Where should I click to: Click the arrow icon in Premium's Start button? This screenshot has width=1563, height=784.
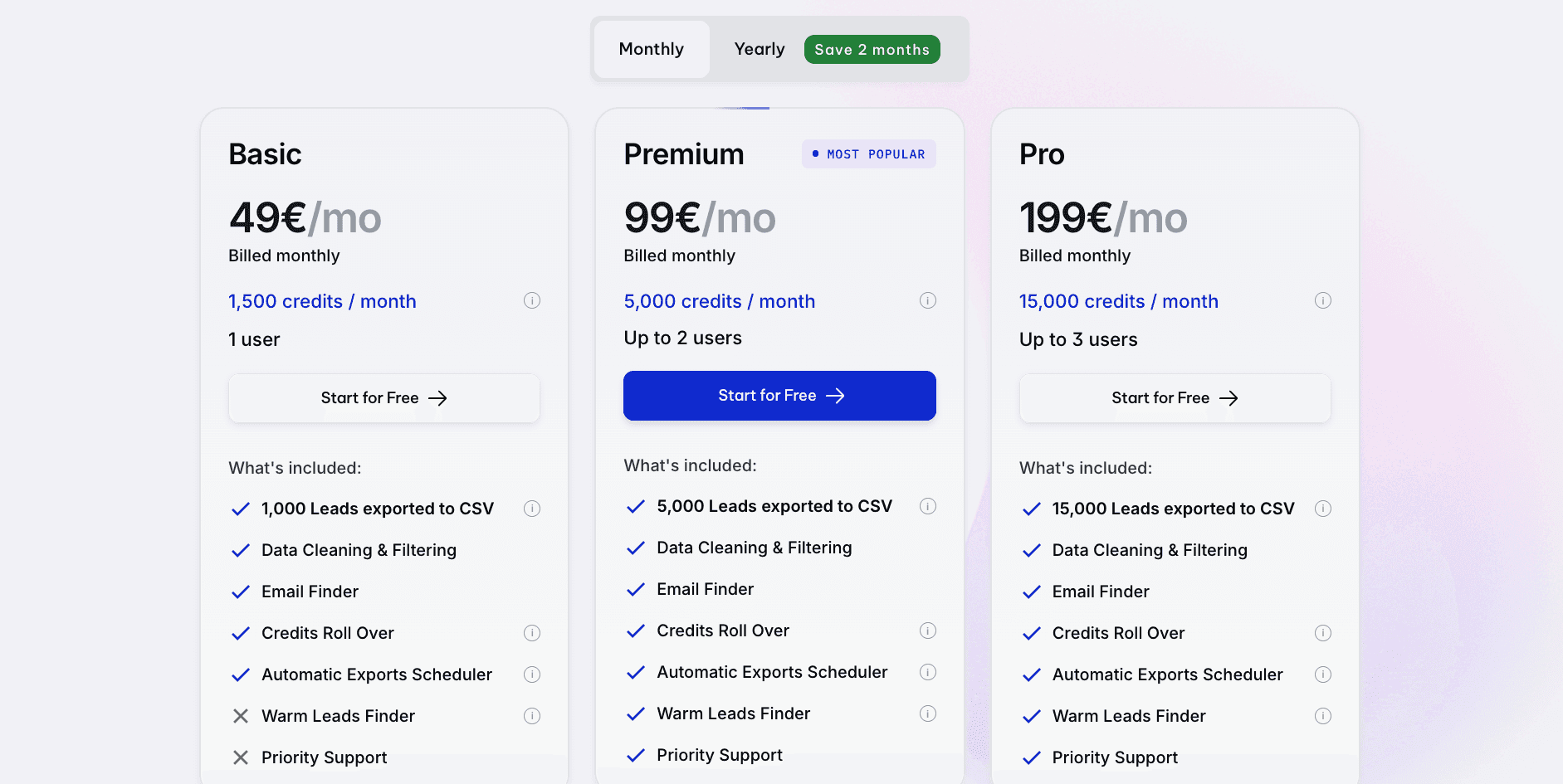[837, 396]
